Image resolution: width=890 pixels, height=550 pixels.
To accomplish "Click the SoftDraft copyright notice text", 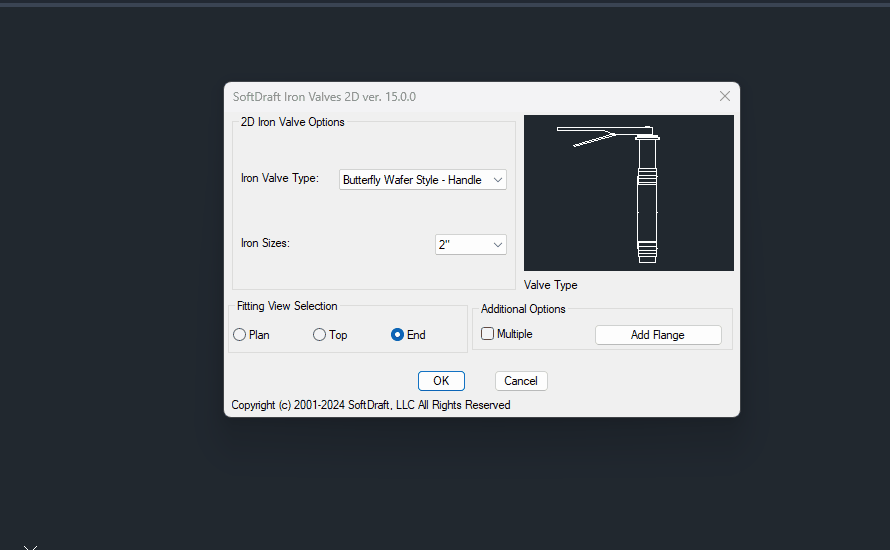I will click(371, 405).
